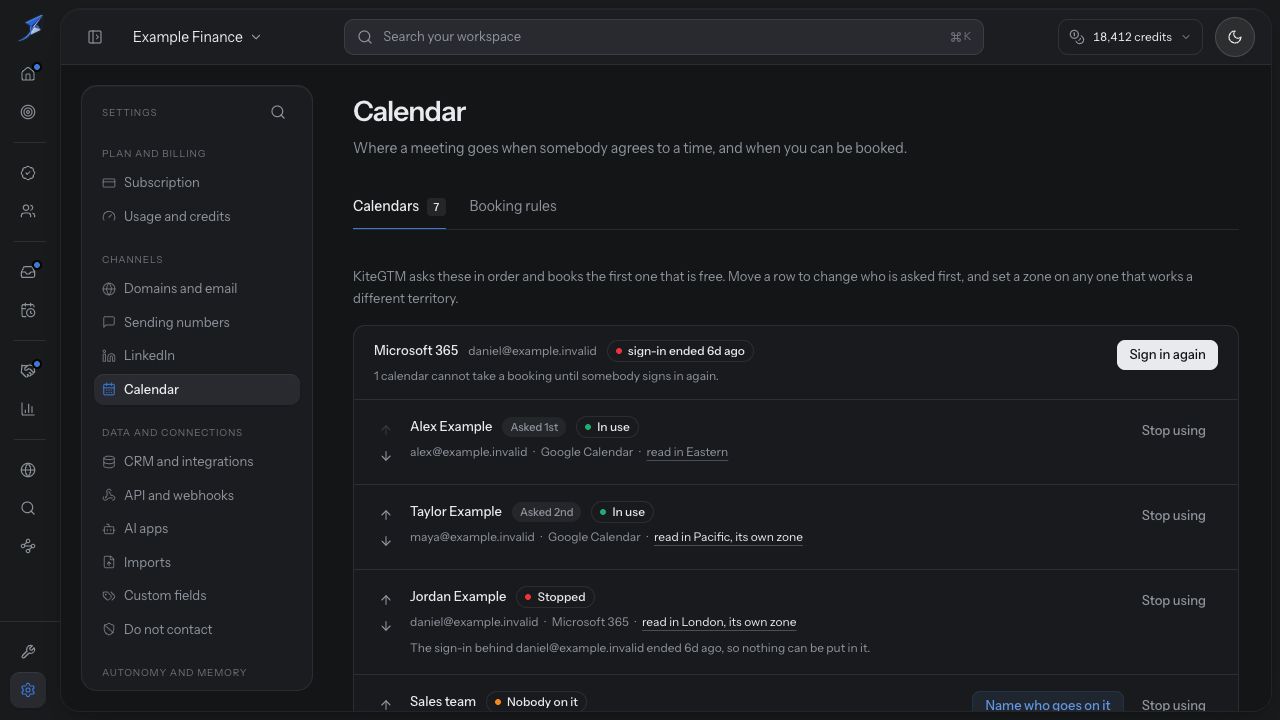Viewport: 1280px width, 720px height.
Task: Open the inbox icon in left rail
Action: click(x=28, y=272)
